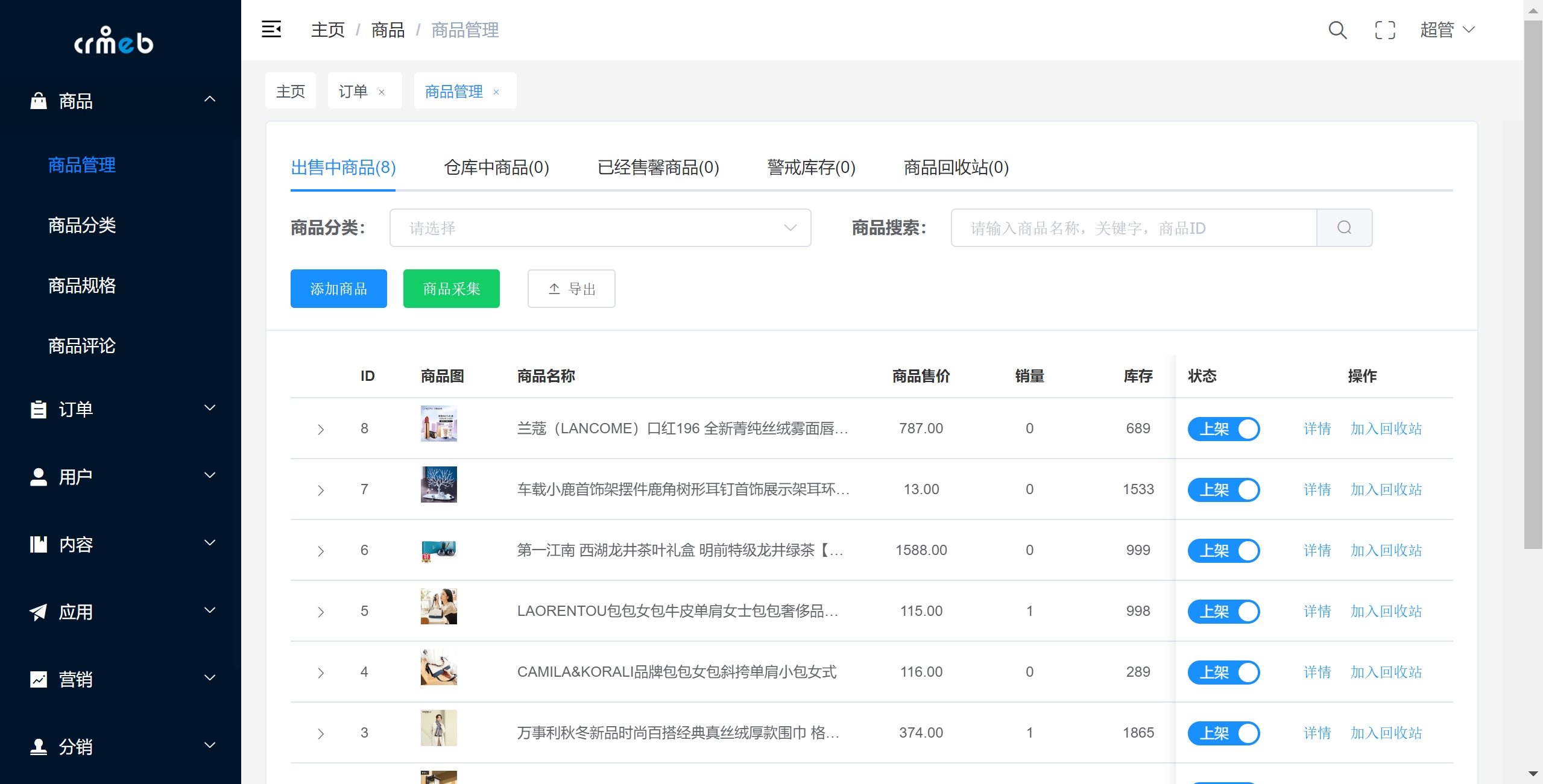Expand row details for product ID 5
This screenshot has height=784, width=1543.
pos(321,612)
